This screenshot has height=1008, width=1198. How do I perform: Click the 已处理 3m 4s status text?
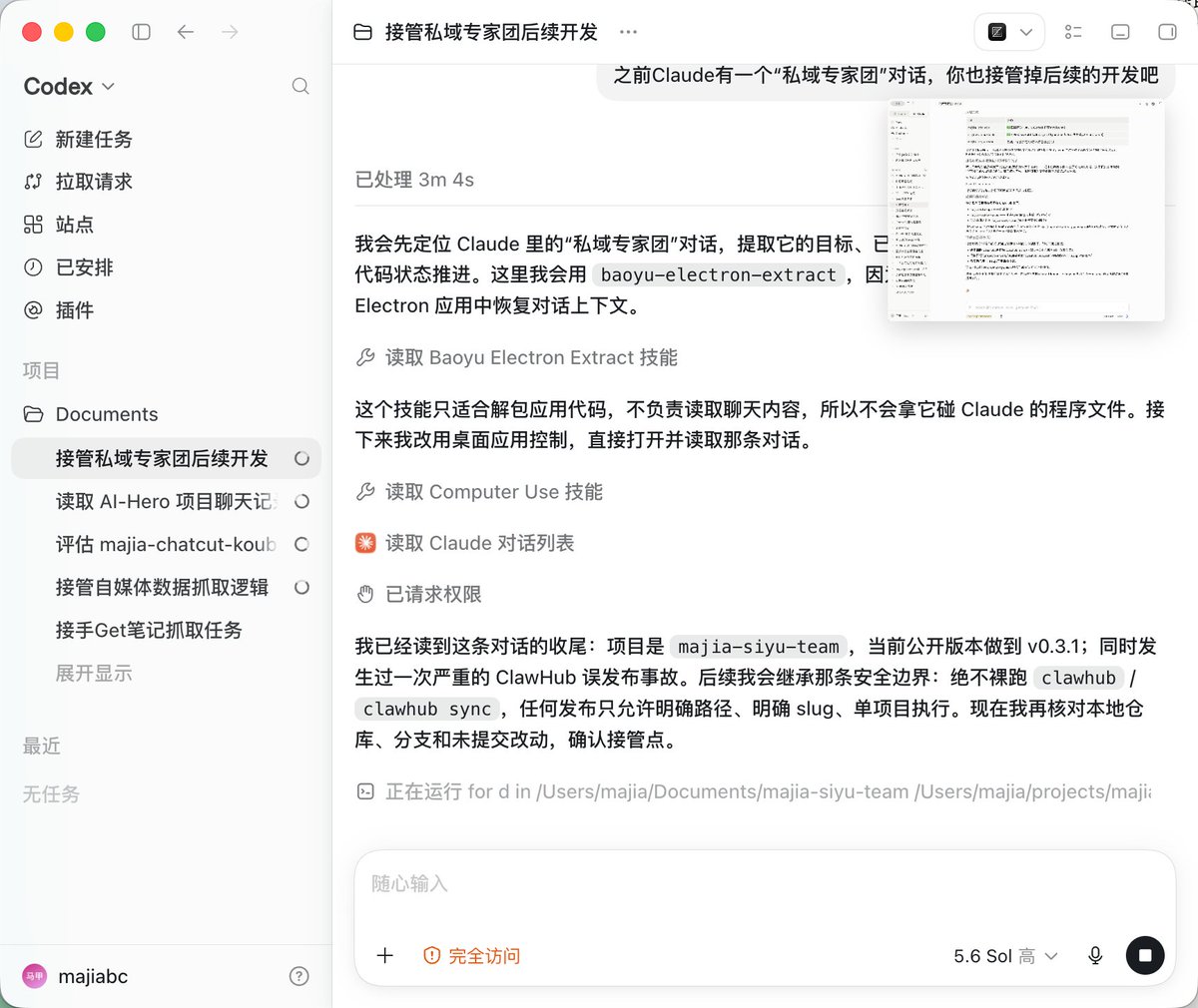coord(414,180)
